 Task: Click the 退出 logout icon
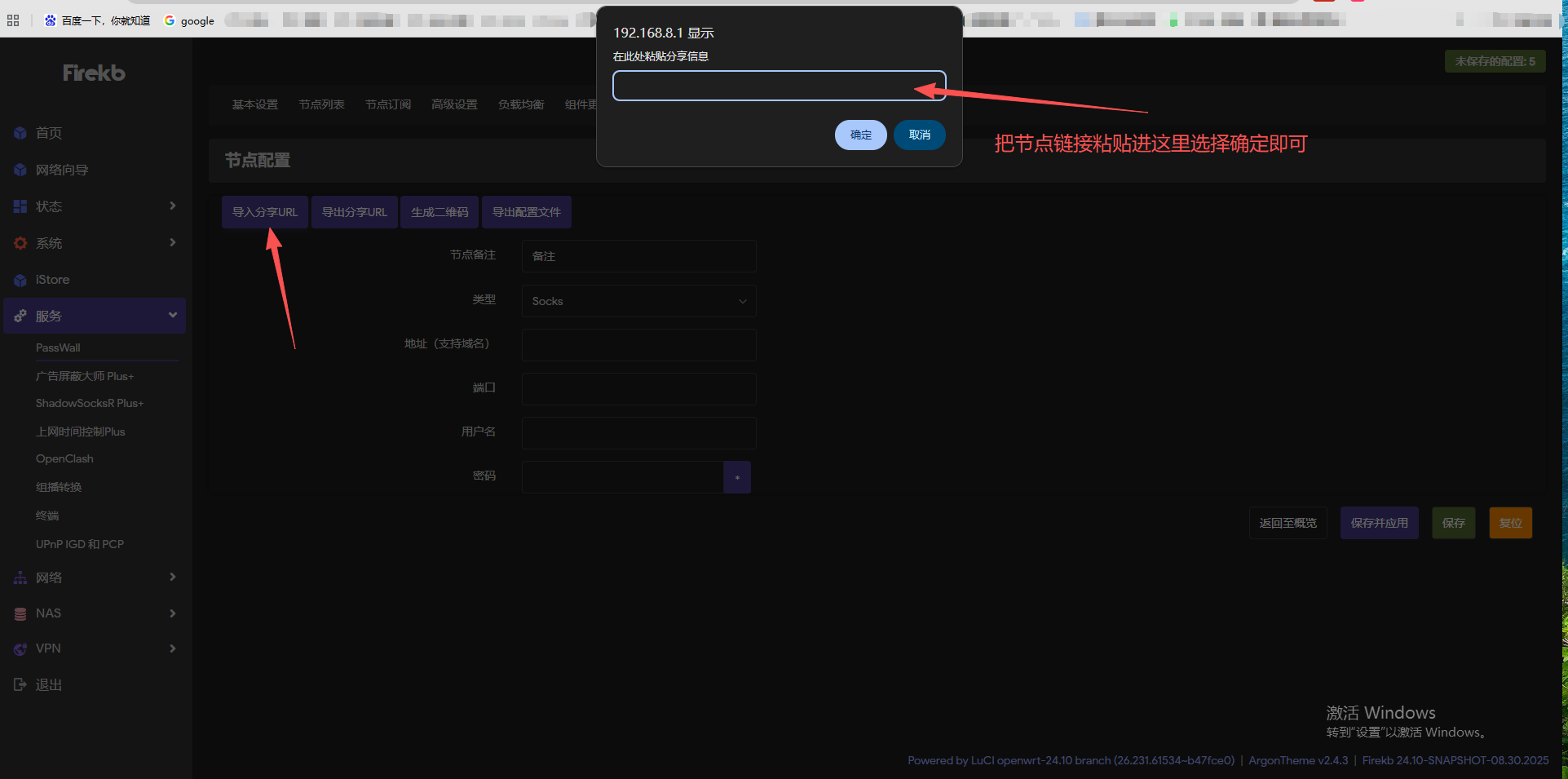pos(20,684)
